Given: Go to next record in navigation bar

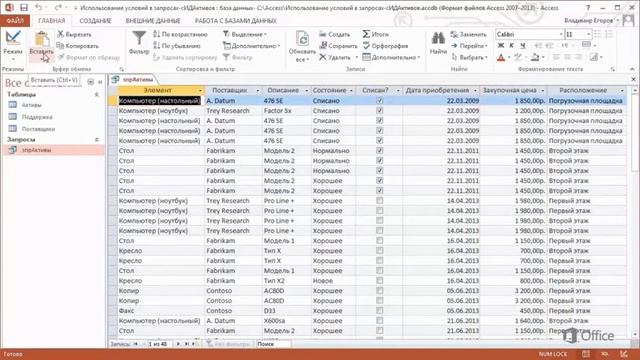Looking at the screenshot, I should (x=178, y=344).
